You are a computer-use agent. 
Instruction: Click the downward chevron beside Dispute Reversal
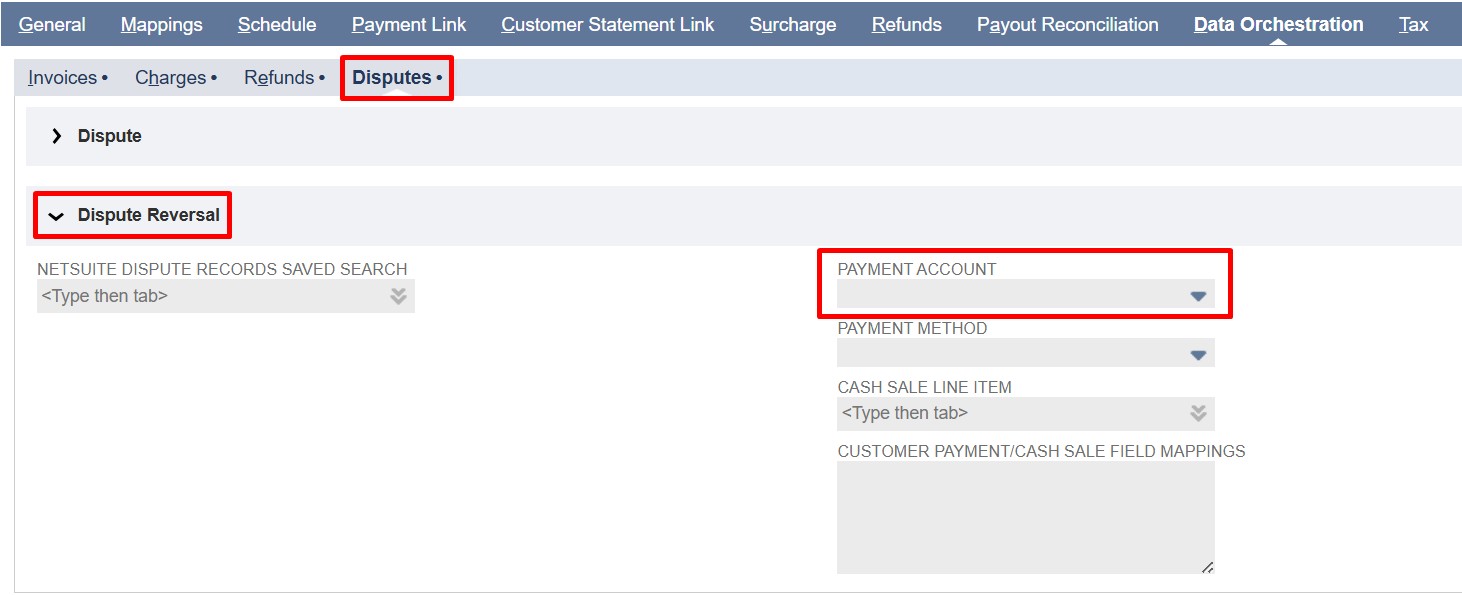(x=57, y=214)
